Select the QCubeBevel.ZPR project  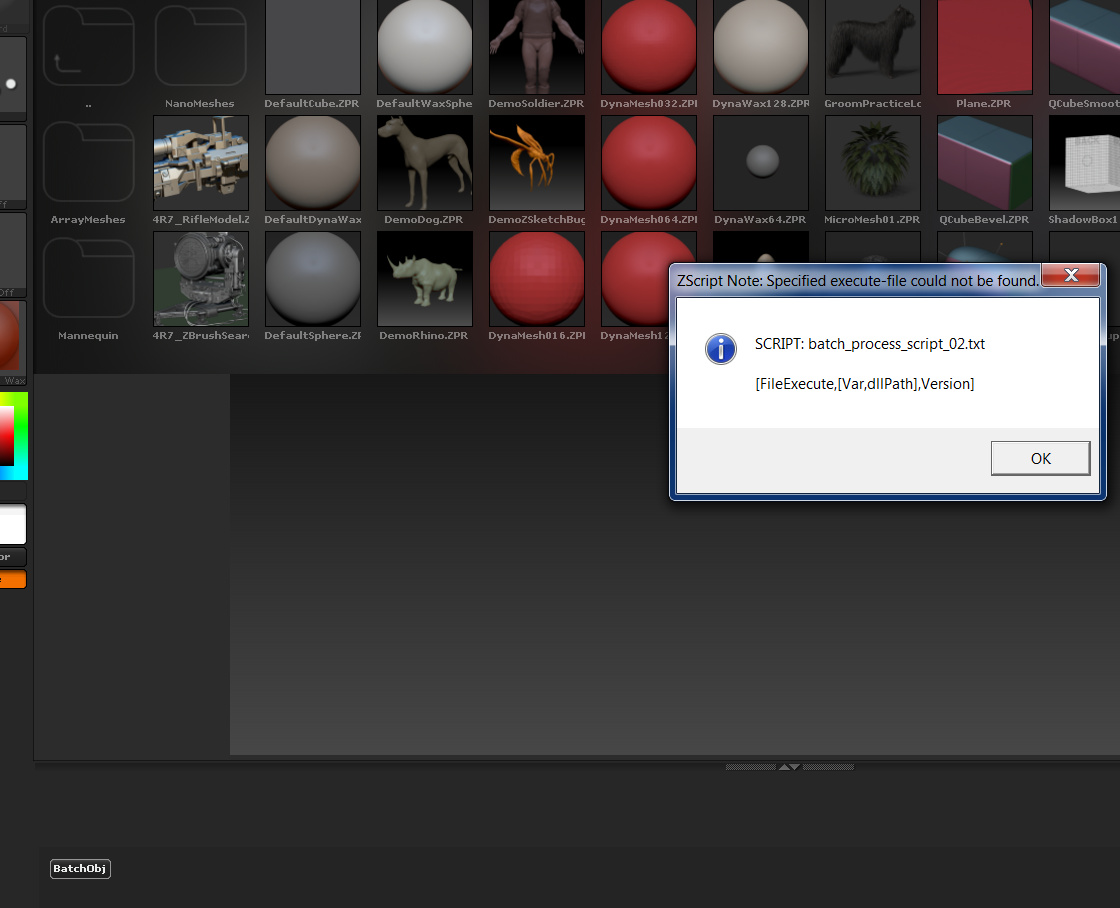point(984,163)
